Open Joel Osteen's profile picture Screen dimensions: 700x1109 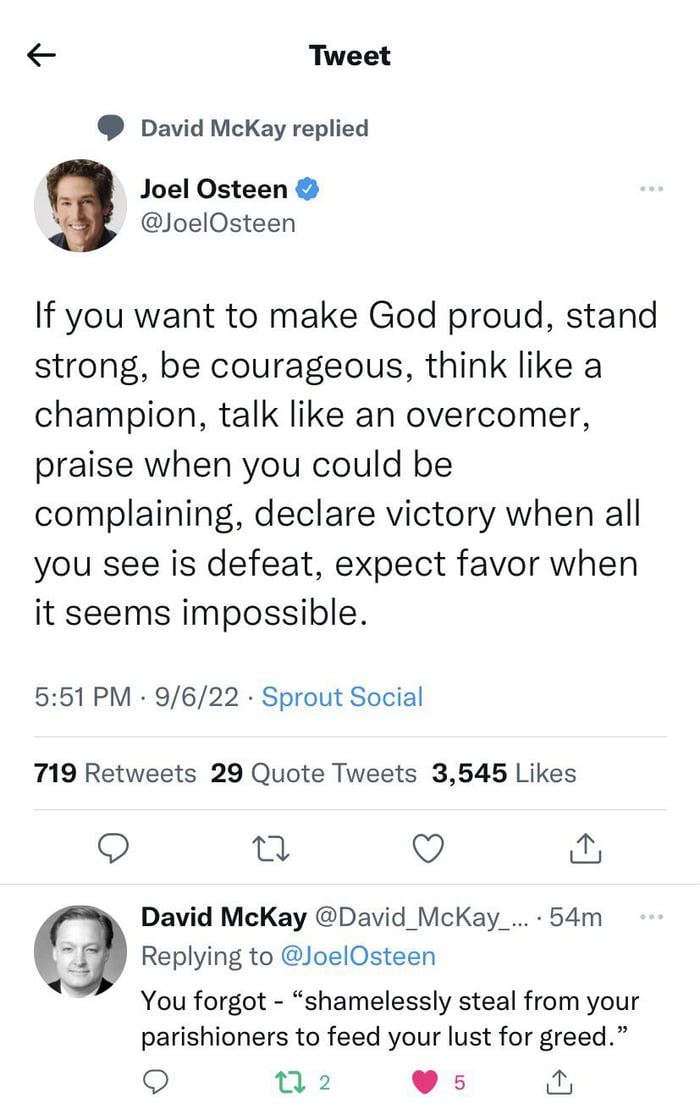81,205
